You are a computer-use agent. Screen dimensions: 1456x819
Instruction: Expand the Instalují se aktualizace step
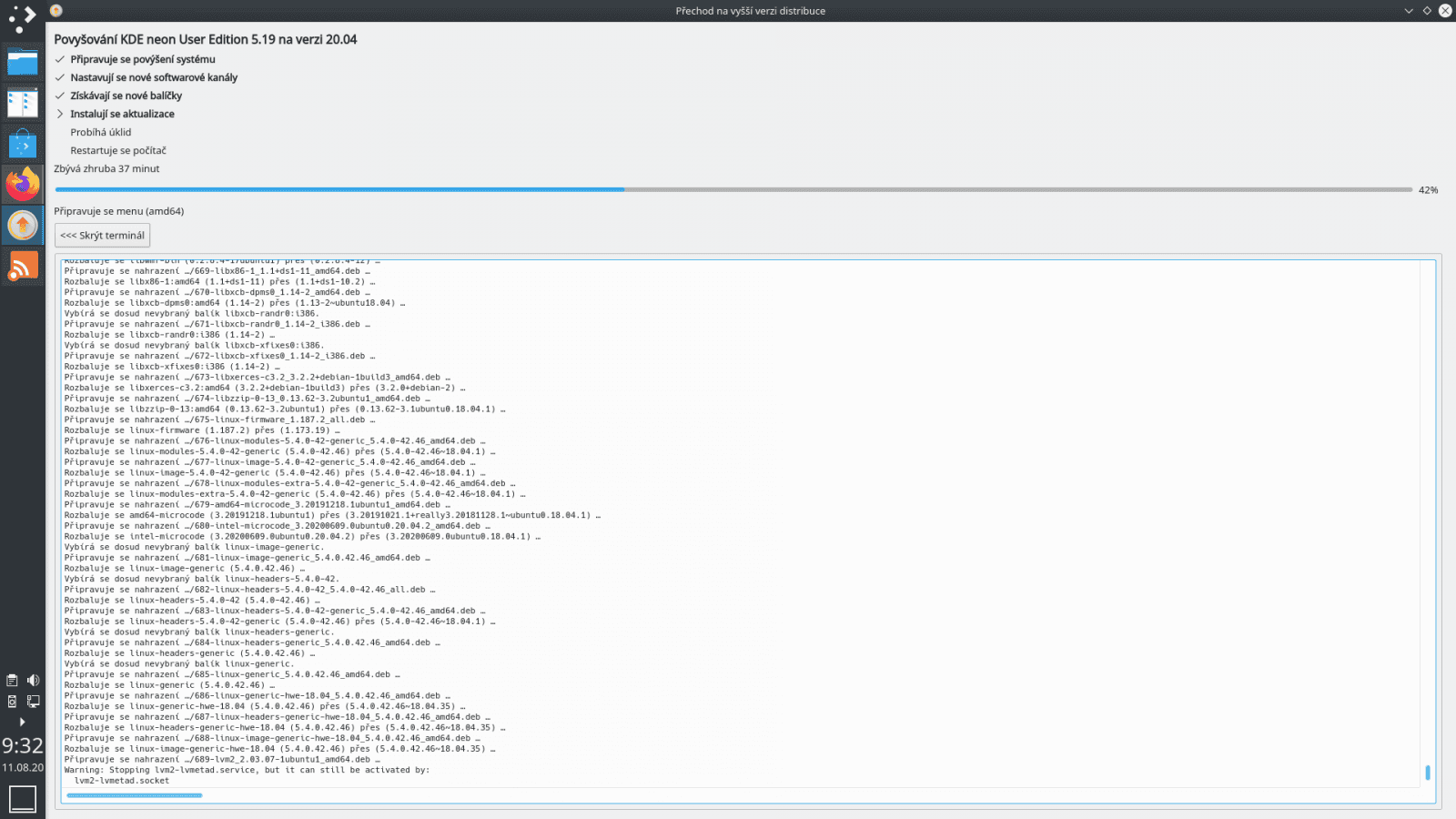point(60,114)
